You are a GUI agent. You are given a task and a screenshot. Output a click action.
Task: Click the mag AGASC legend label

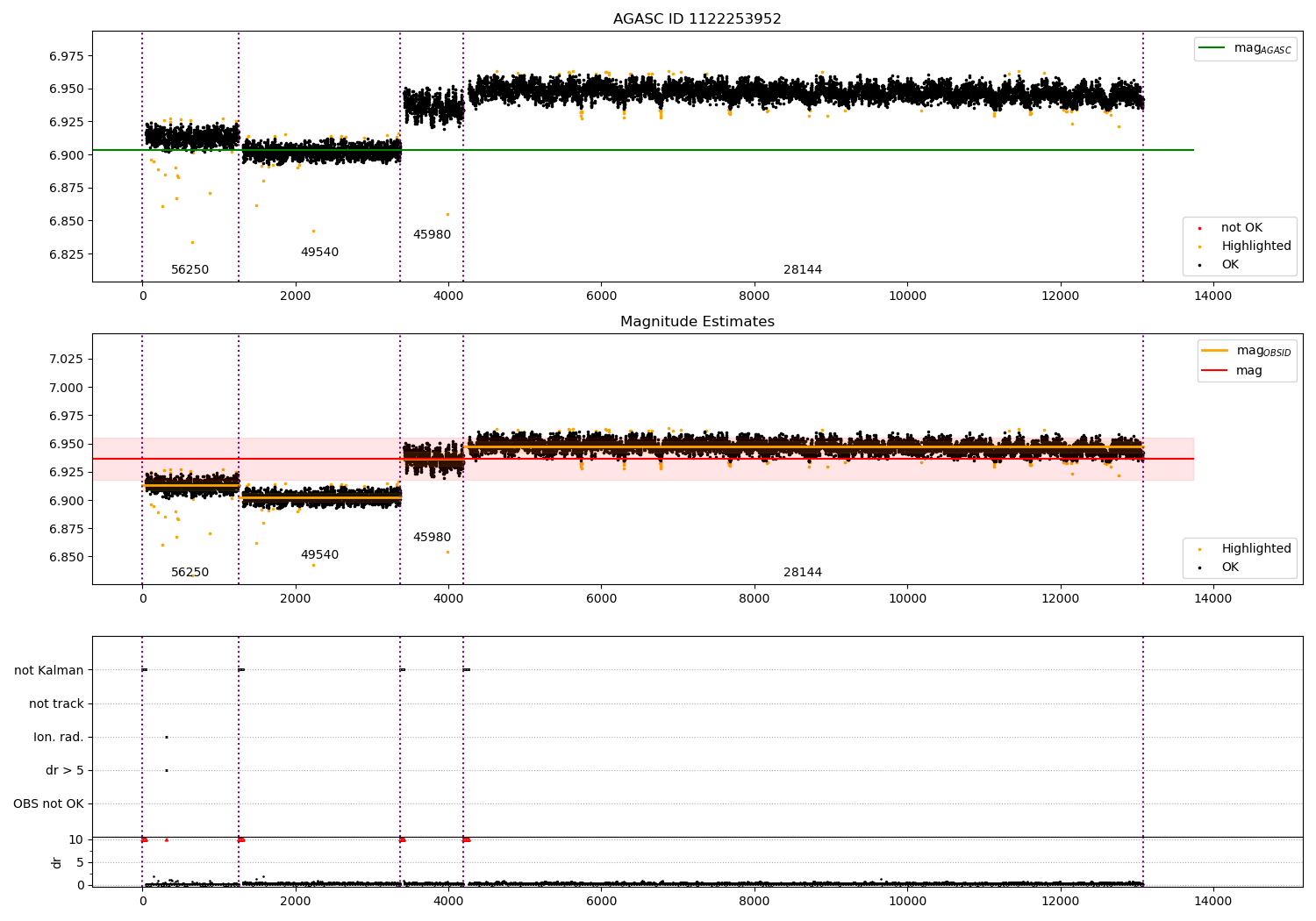point(1262,48)
